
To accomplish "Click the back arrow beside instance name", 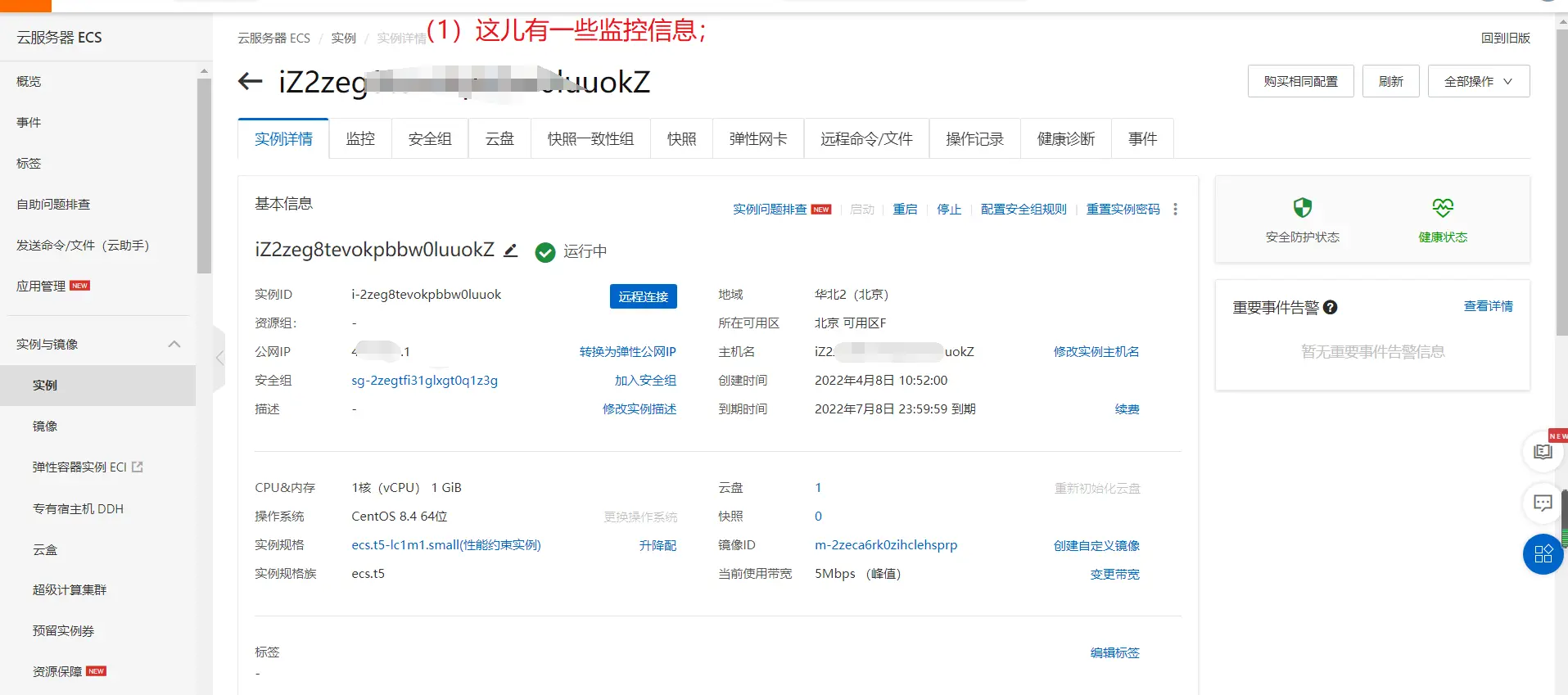I will coord(250,81).
